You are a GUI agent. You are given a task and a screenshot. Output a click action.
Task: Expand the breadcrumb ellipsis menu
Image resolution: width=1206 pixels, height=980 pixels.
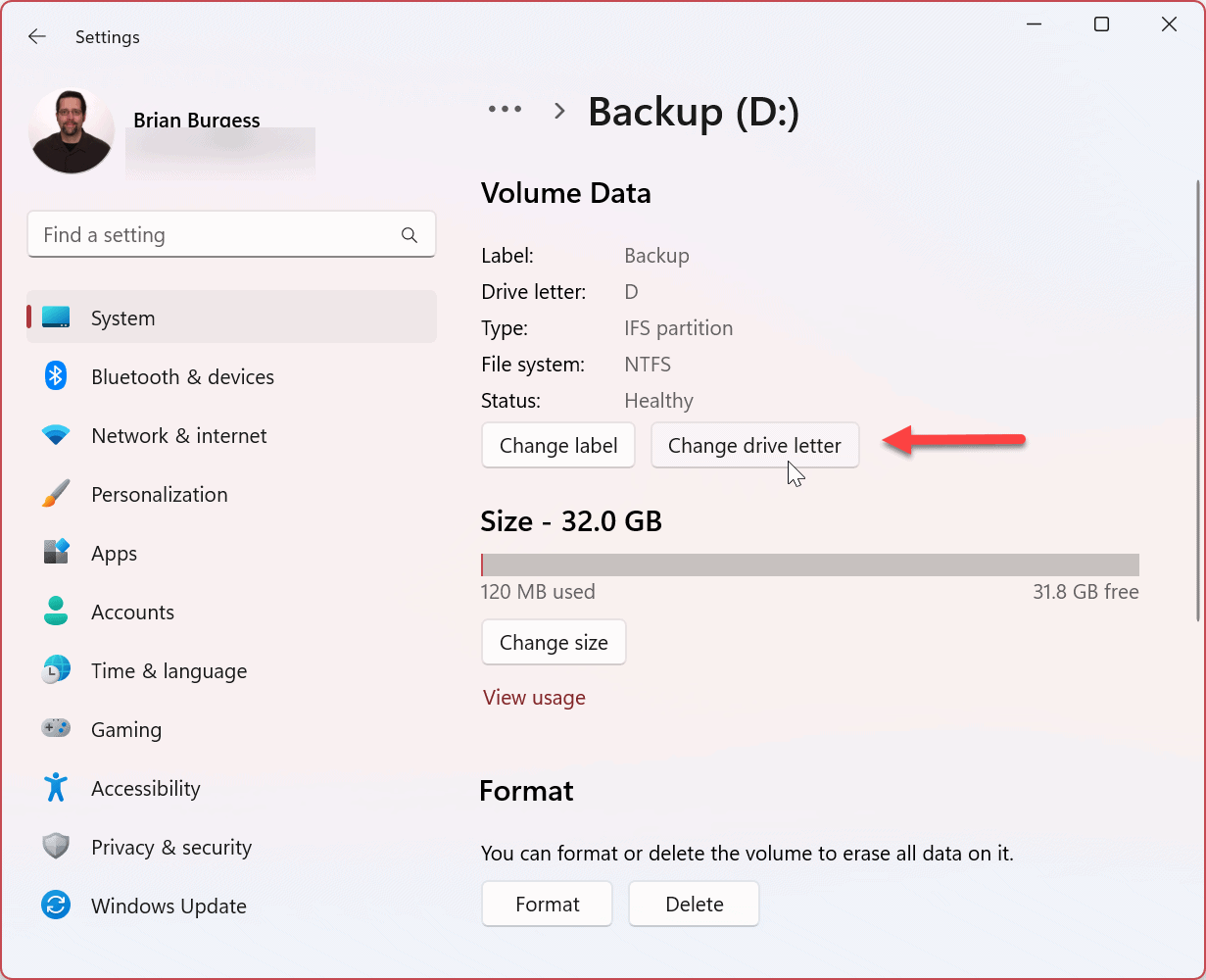[506, 110]
